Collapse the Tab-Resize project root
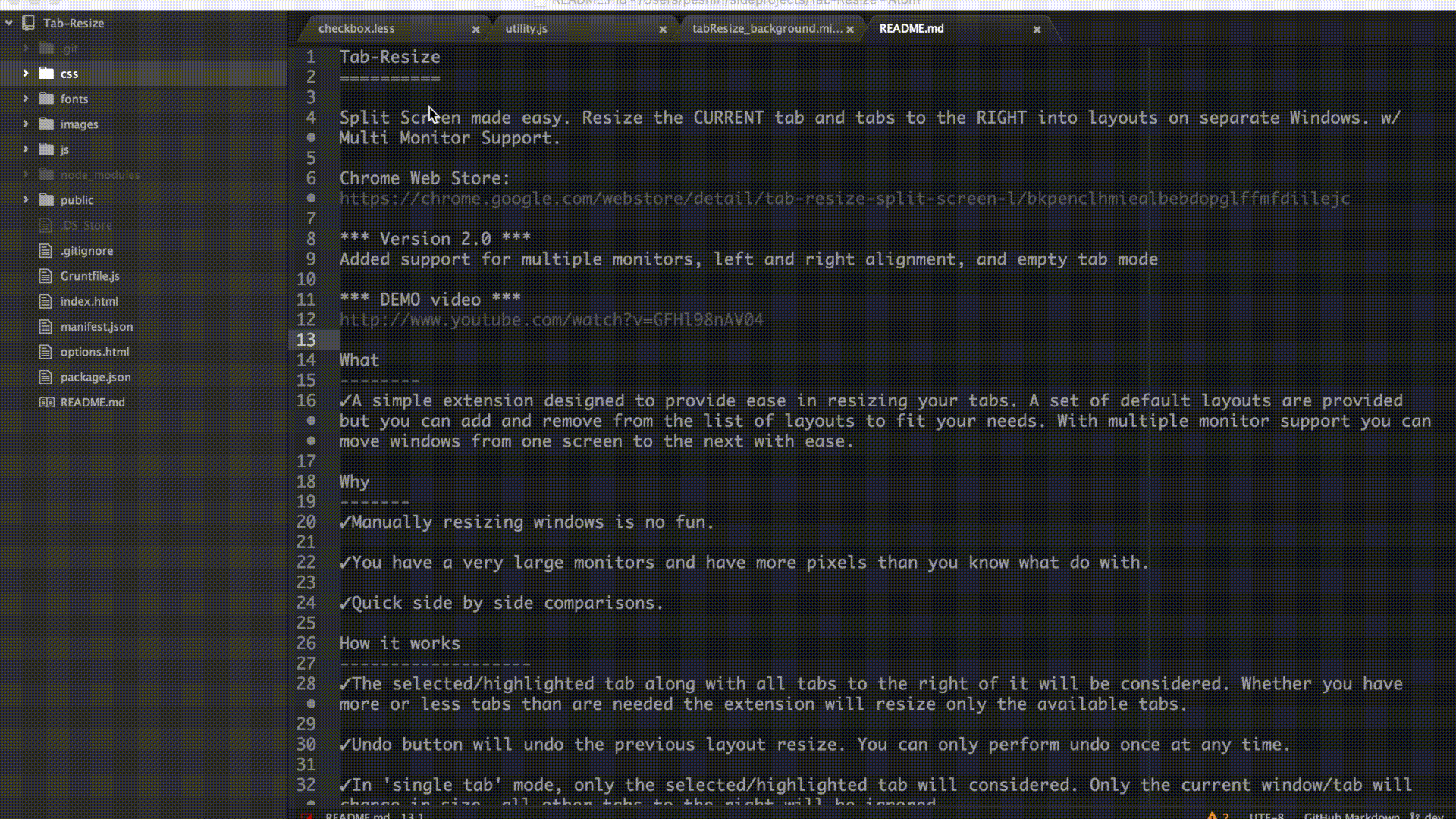The image size is (1456, 819). pos(9,23)
